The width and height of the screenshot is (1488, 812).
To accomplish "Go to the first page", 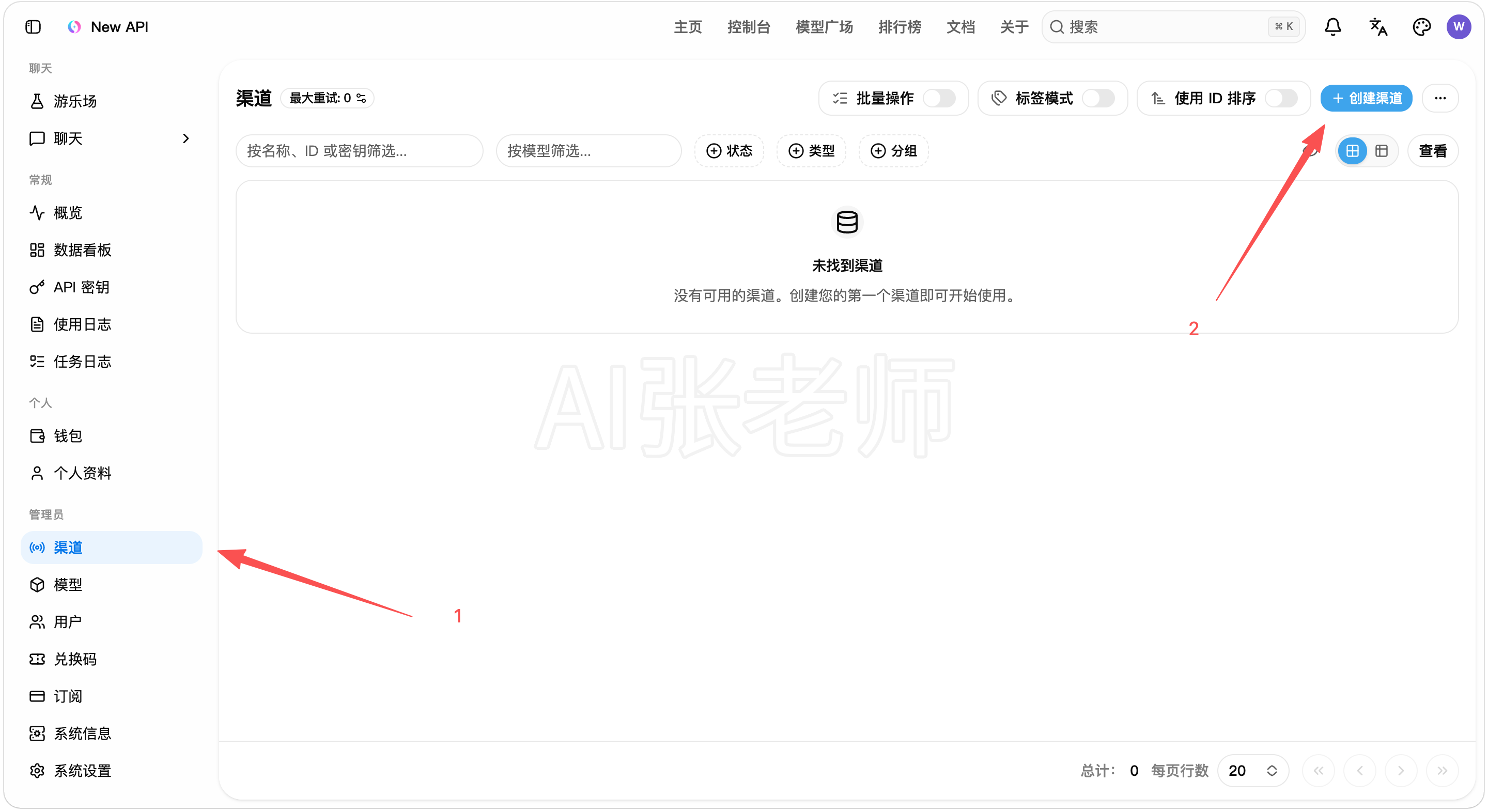I will tap(1318, 770).
